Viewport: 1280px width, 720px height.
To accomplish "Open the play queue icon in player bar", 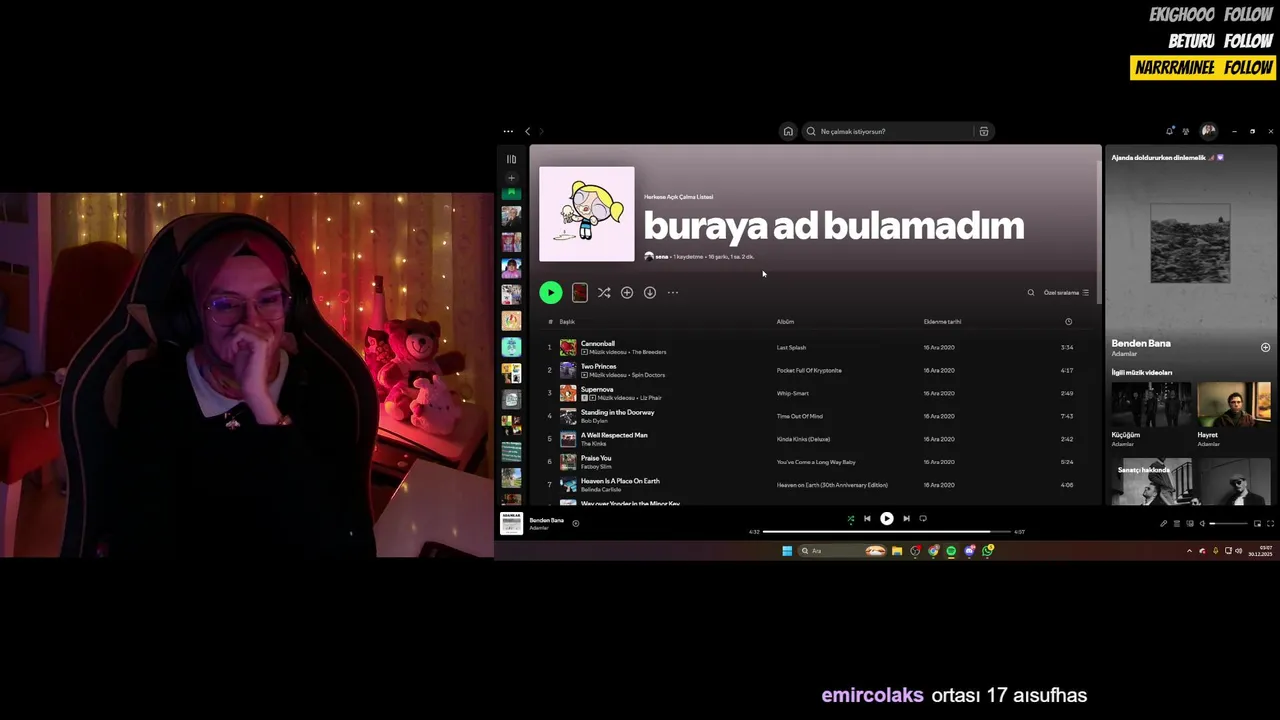I will [x=1176, y=524].
